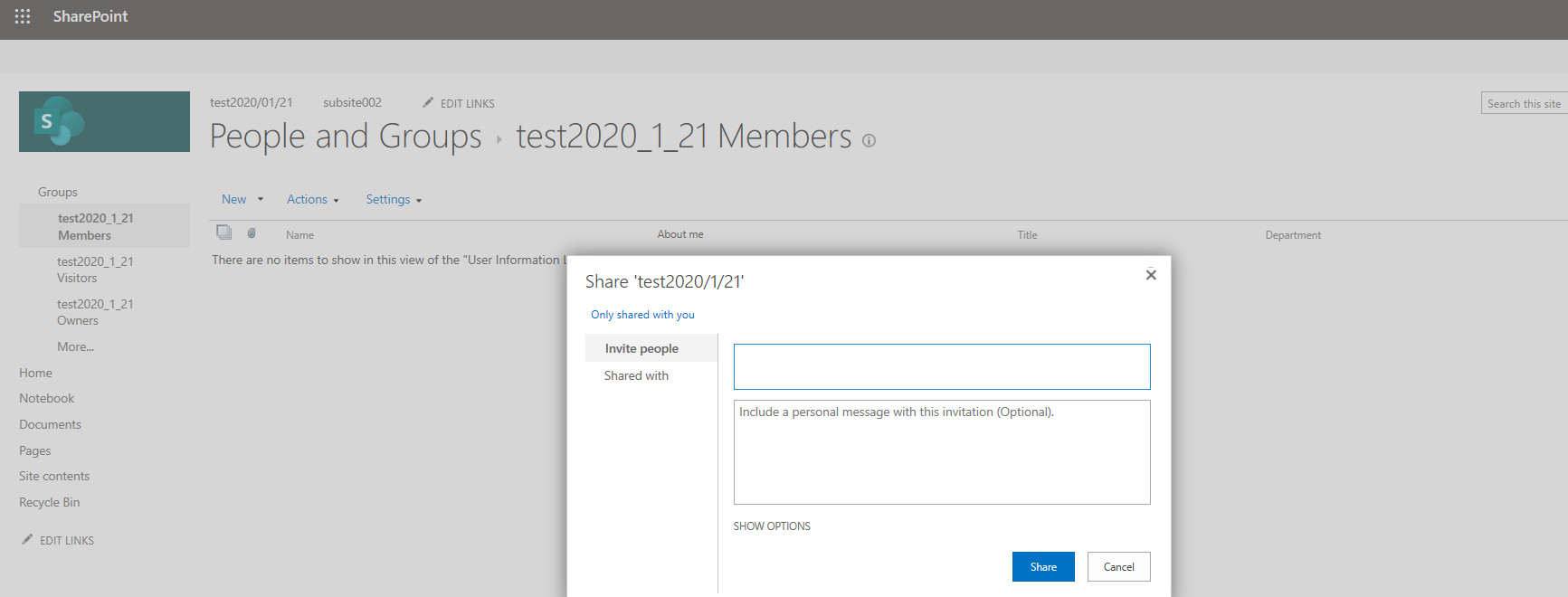
Task: Click More... under Groups
Action: (x=75, y=346)
